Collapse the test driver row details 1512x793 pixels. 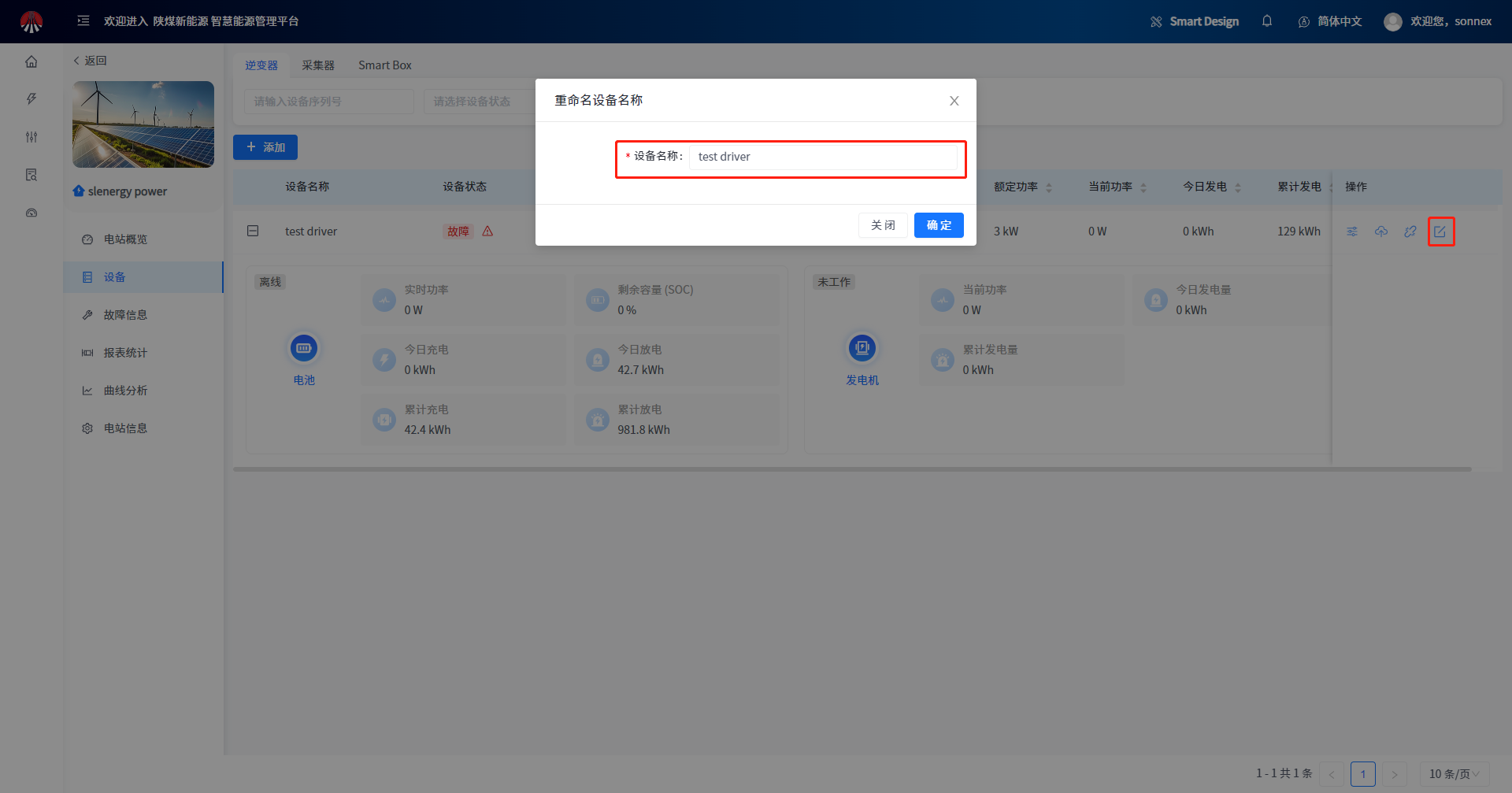[x=253, y=231]
